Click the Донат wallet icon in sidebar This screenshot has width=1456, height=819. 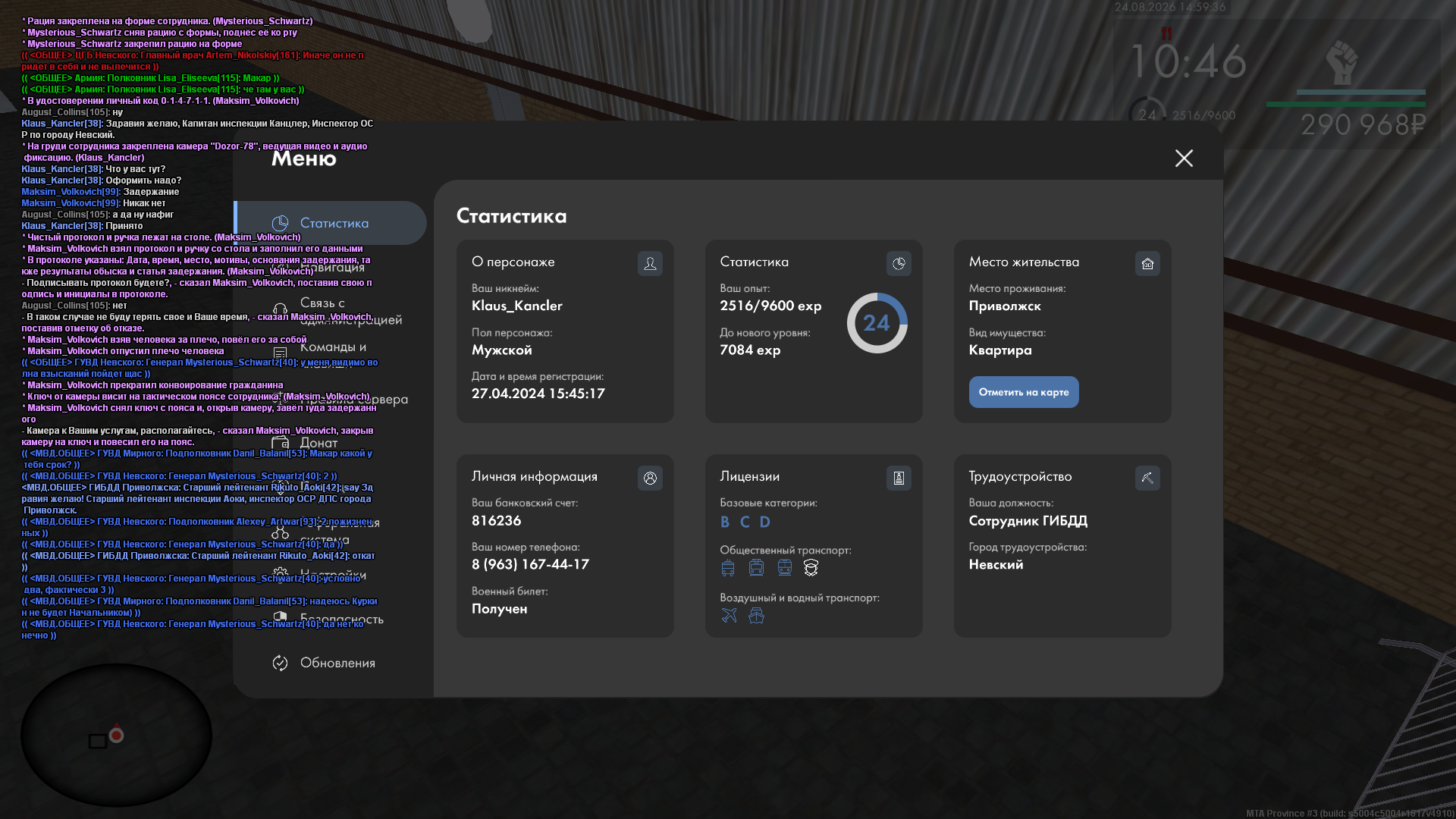[280, 443]
